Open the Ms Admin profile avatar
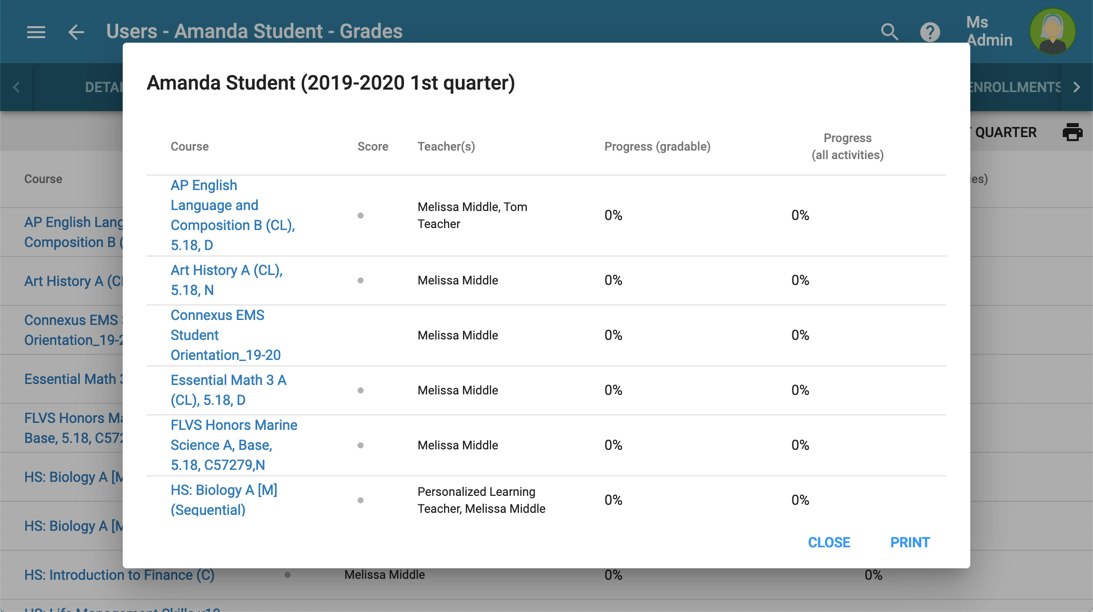The height and width of the screenshot is (612, 1093). pyautogui.click(x=1053, y=31)
